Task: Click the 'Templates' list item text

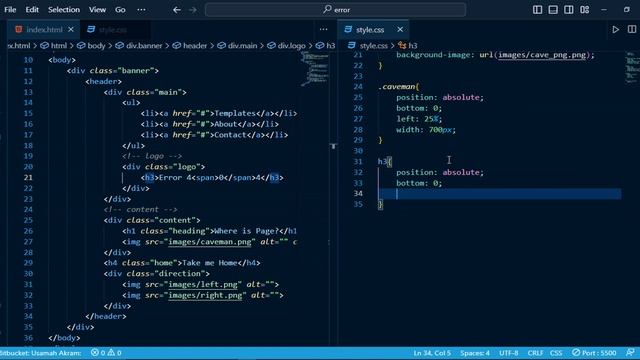Action: (x=235, y=113)
